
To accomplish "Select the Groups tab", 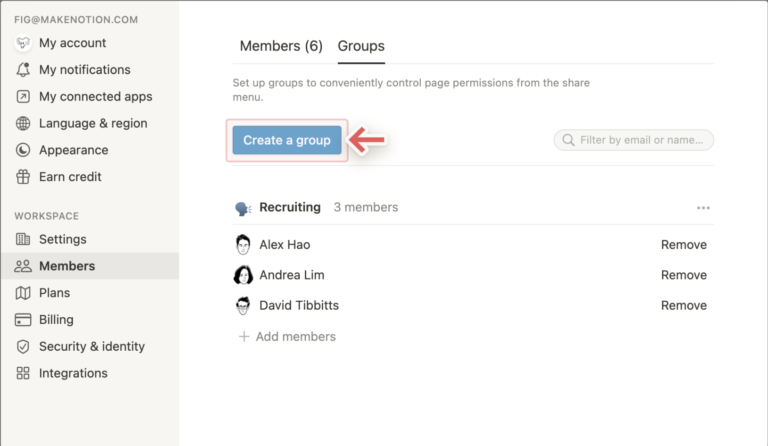I will click(361, 46).
